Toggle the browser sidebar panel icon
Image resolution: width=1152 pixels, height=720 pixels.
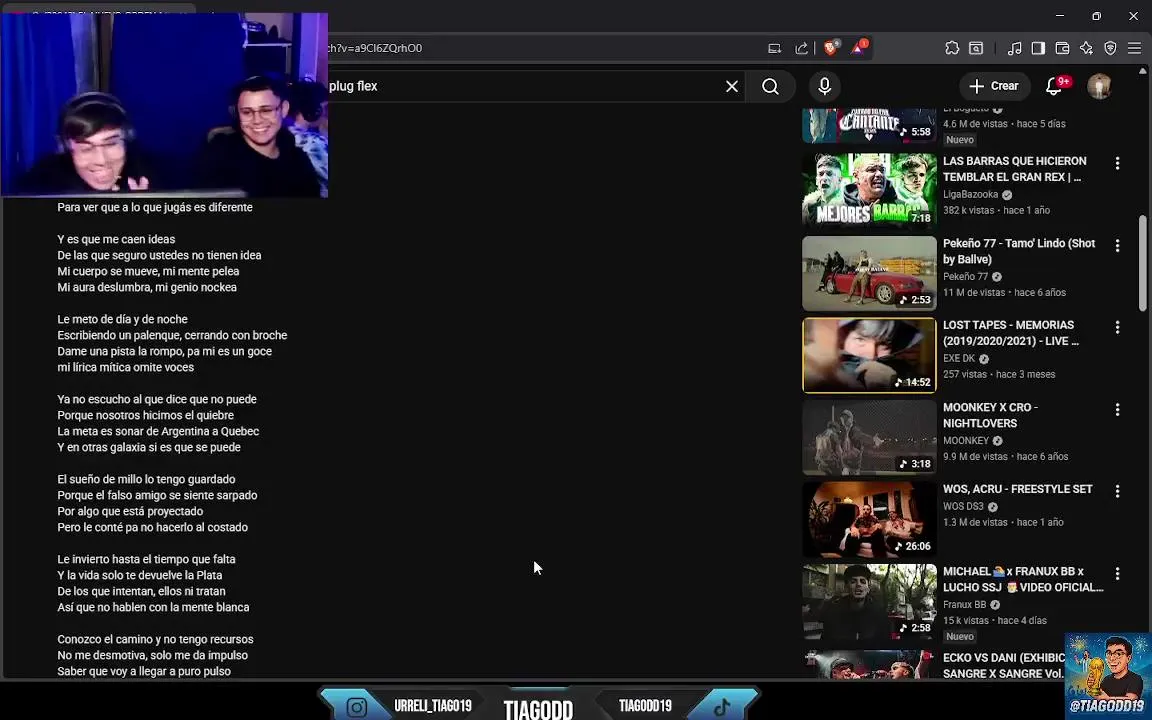pos(1038,48)
